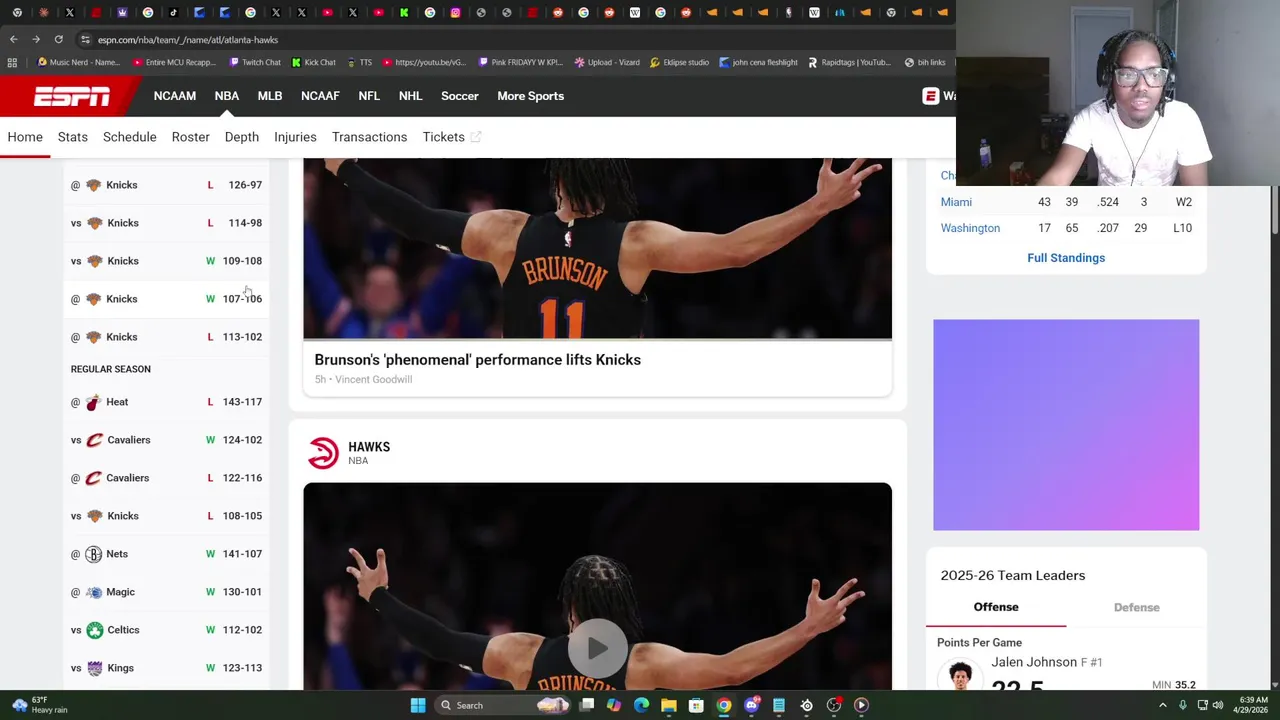
Task: Open the MLB menu in ESPN navigation
Action: tap(270, 96)
